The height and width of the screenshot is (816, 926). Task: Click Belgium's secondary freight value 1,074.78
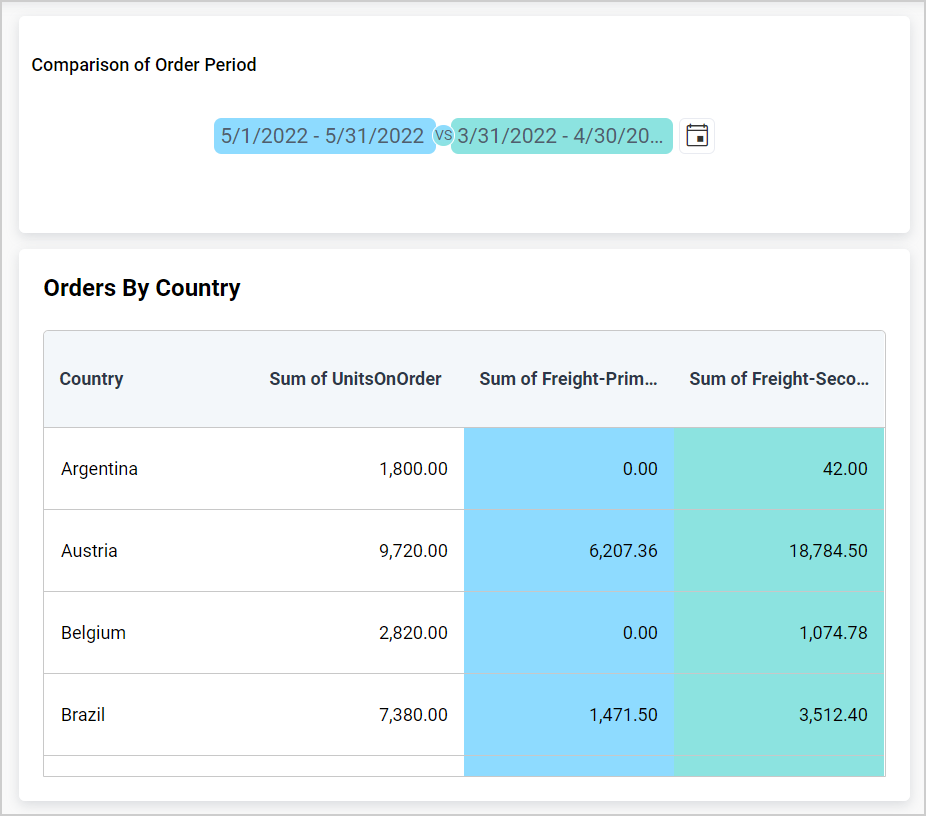click(832, 633)
